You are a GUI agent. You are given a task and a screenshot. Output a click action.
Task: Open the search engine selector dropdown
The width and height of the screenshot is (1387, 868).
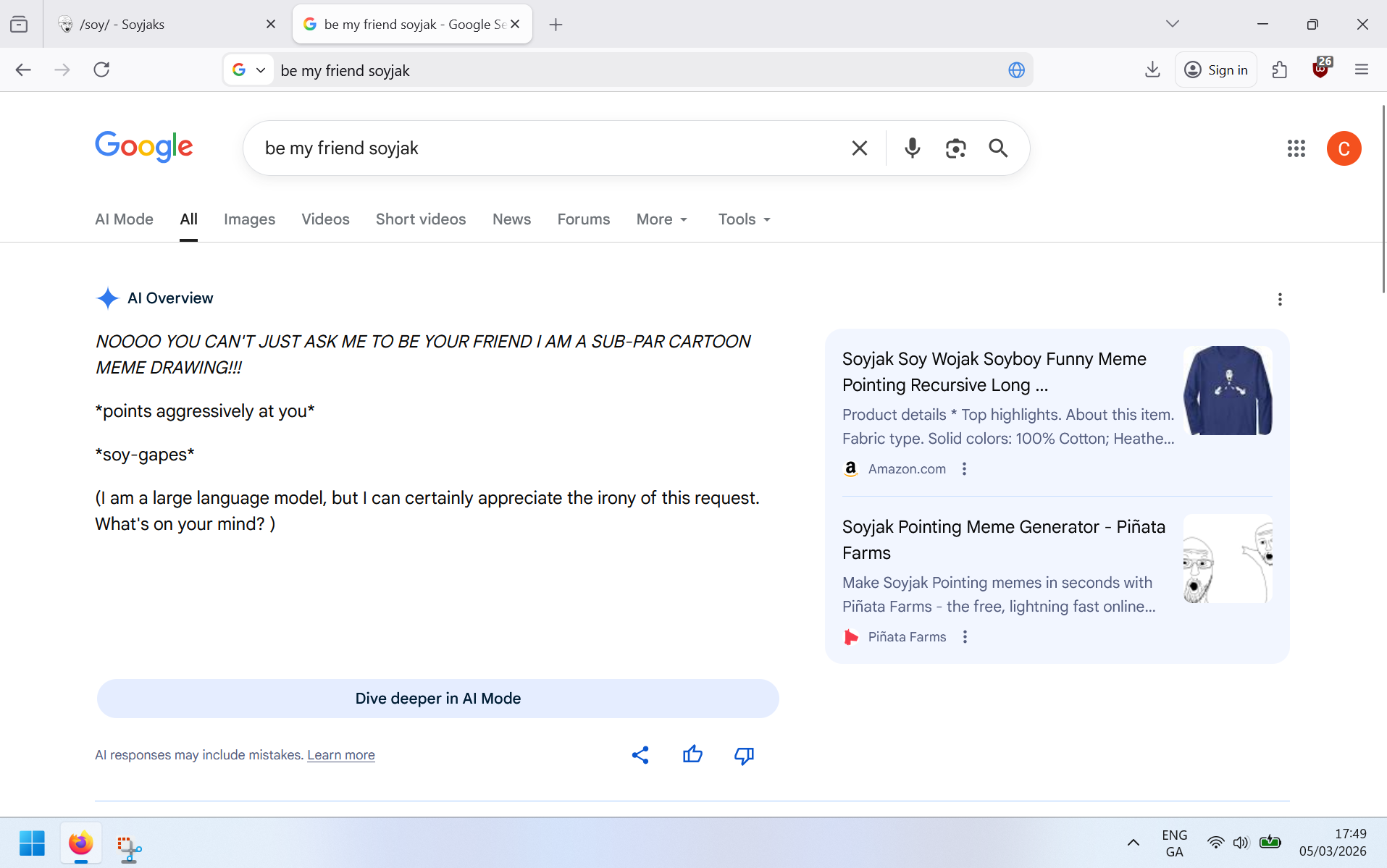point(248,70)
